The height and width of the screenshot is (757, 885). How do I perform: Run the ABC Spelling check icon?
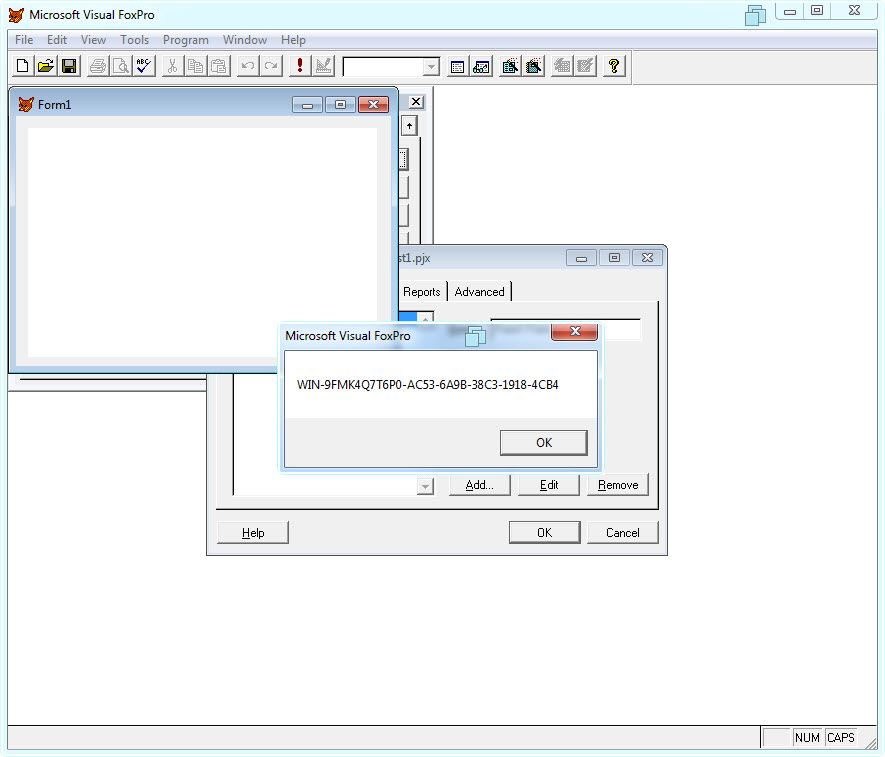(144, 66)
